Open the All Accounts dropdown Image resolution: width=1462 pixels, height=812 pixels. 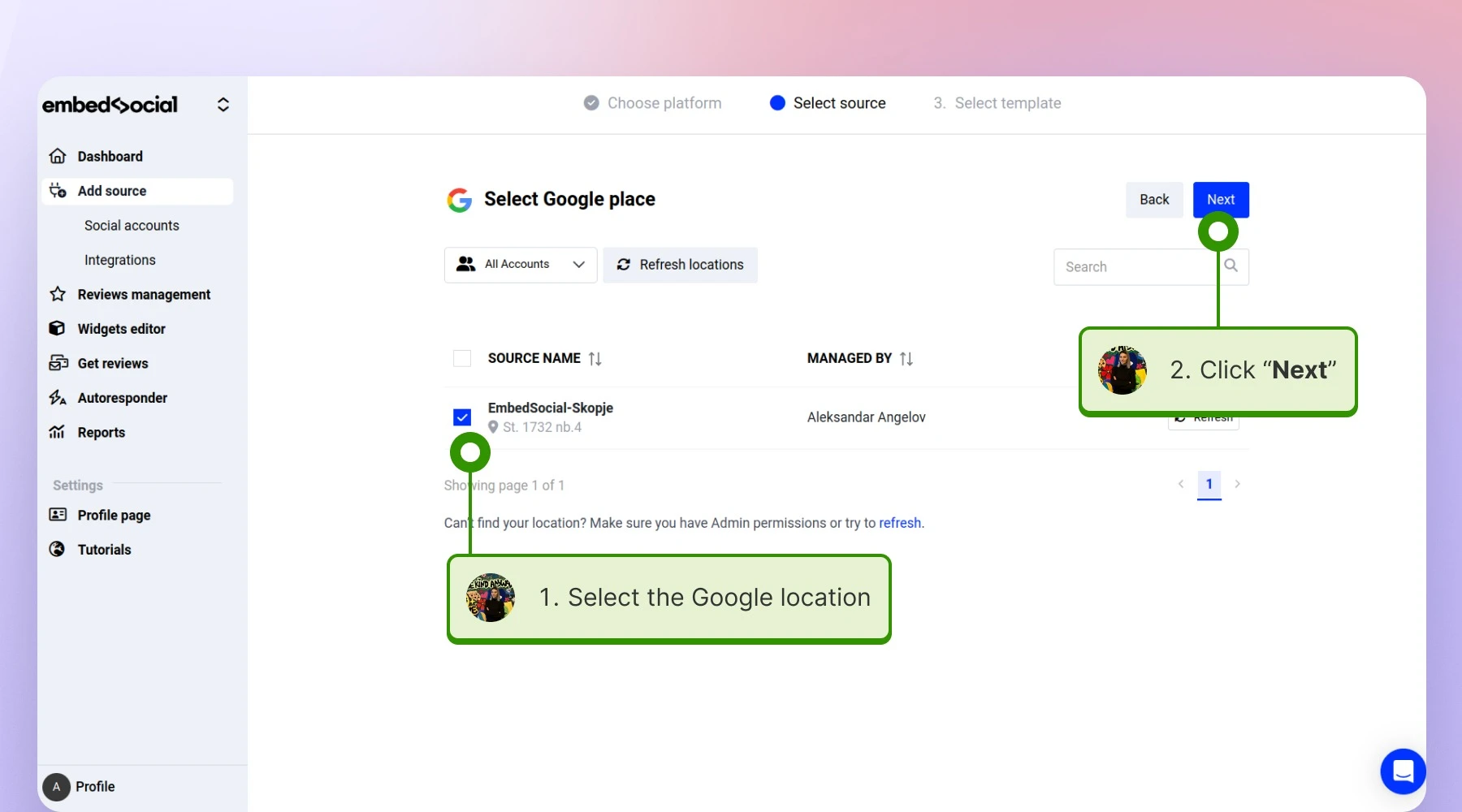coord(521,265)
